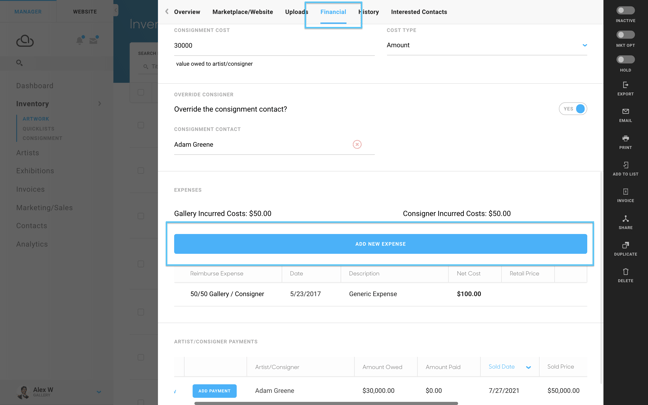This screenshot has height=405, width=648.
Task: Clear the Adam Greene consignment contact
Action: tap(357, 144)
